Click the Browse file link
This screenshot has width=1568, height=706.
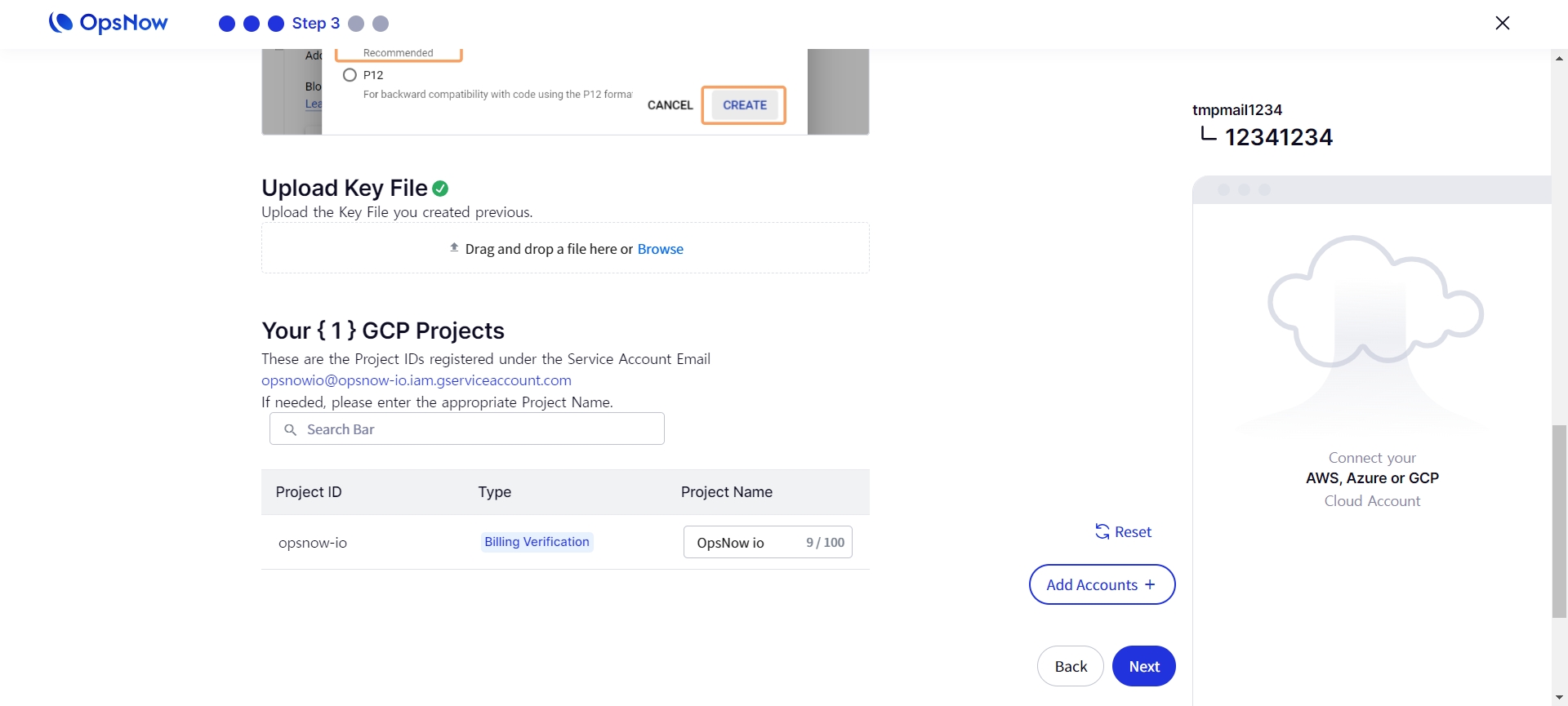click(660, 249)
